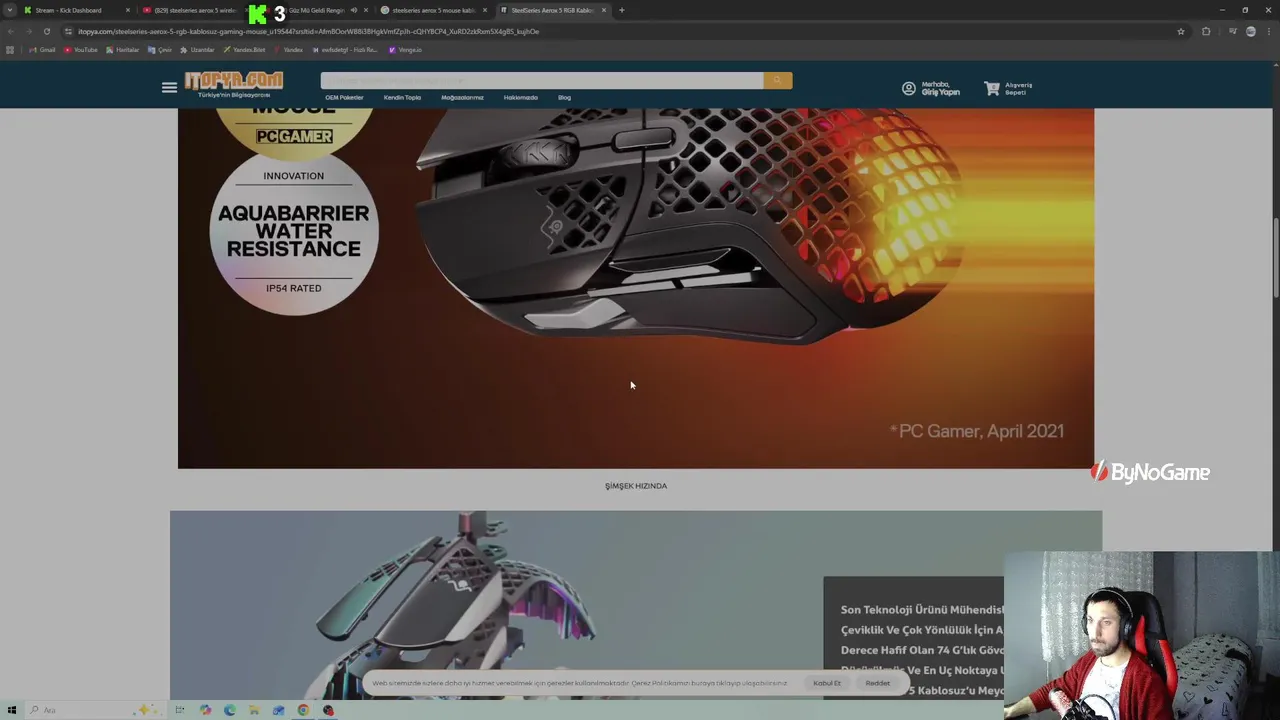Screen dimensions: 1280x720
Task: Open the Copilot icon on the taskbar
Action: click(x=205, y=710)
